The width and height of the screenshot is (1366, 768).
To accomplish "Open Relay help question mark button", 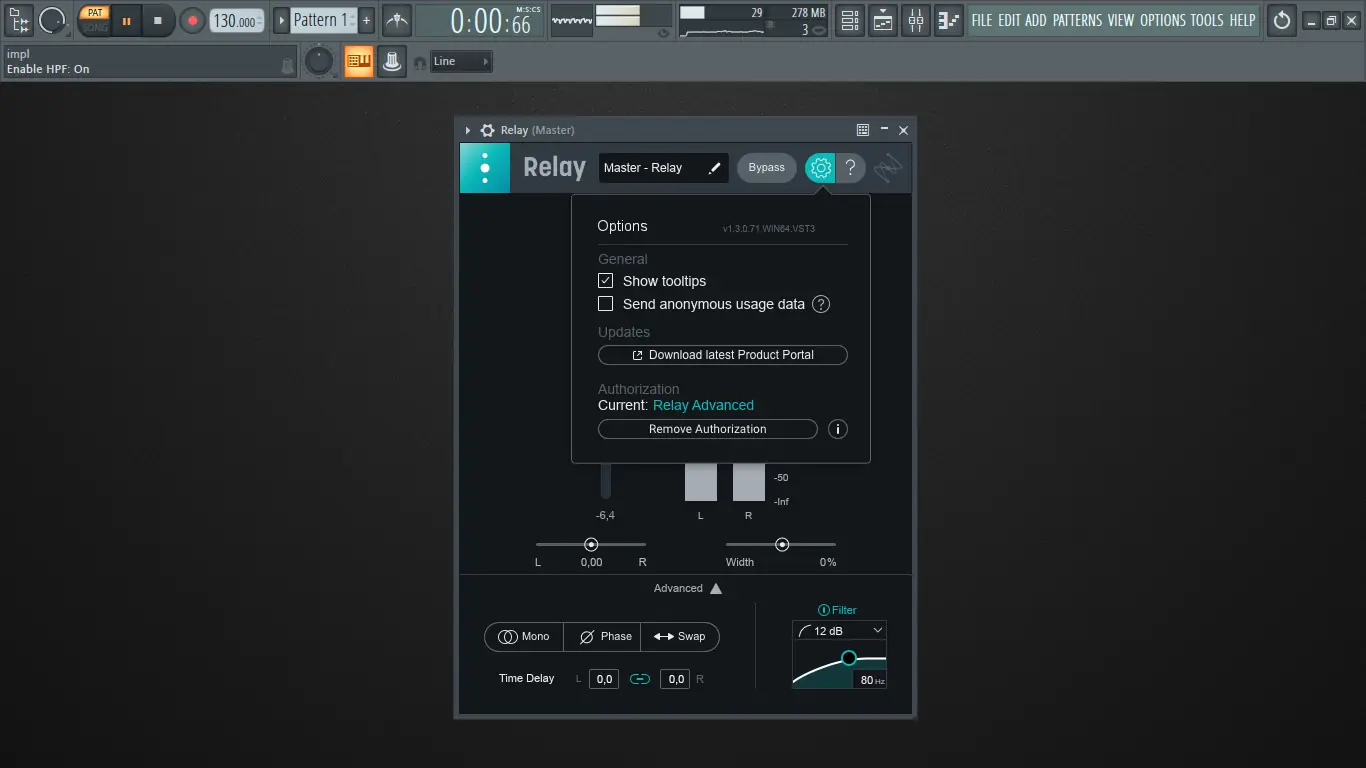I will coord(851,168).
